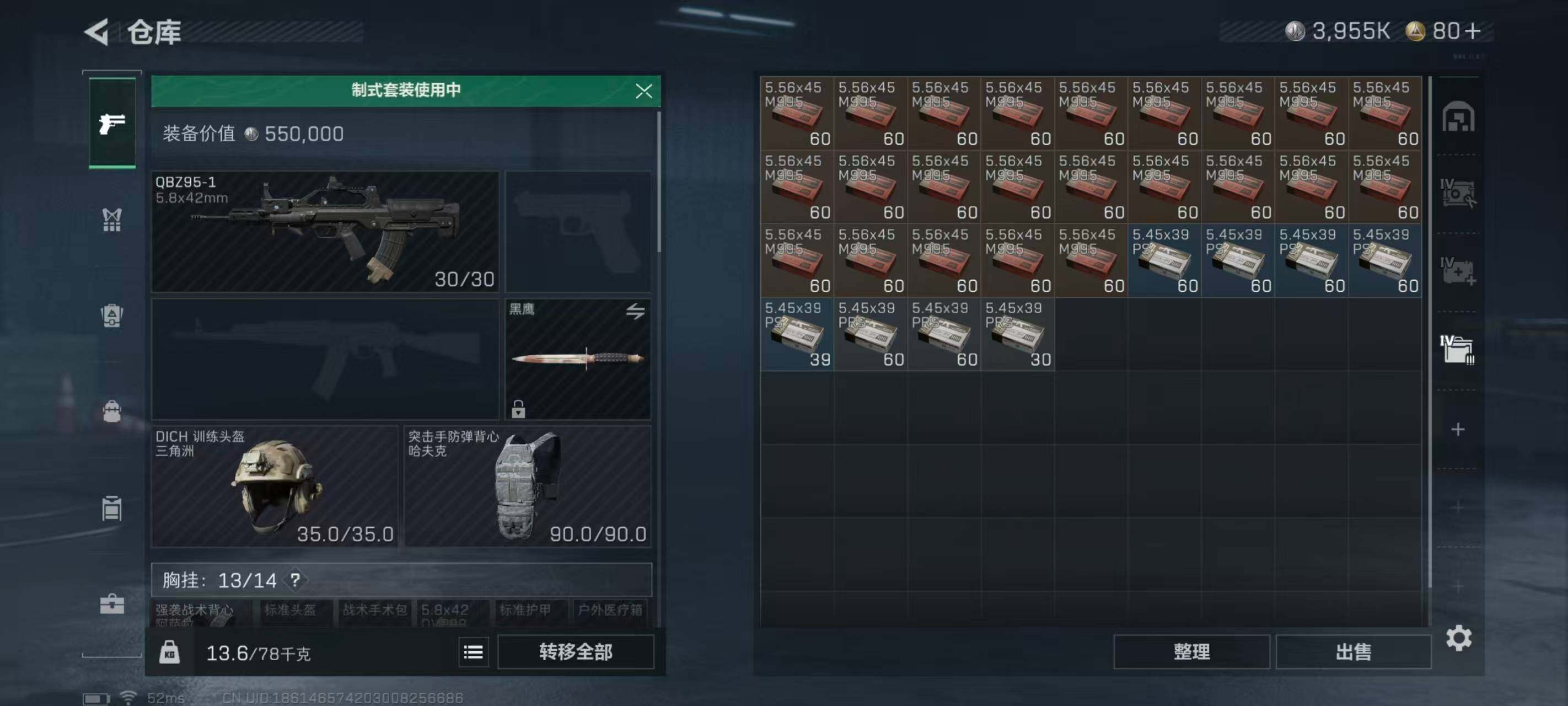Select the main warehouse storage icon
Image resolution: width=1568 pixels, height=706 pixels.
pyautogui.click(x=1458, y=117)
